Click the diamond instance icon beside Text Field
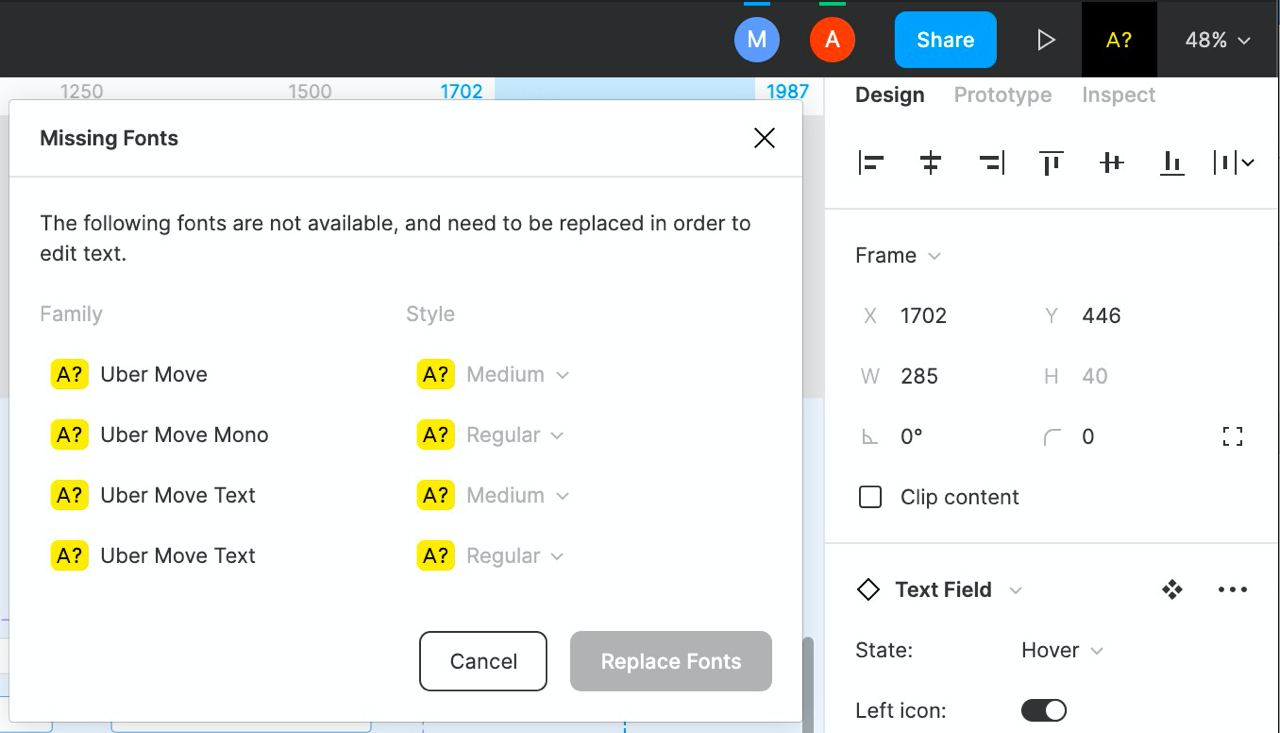The image size is (1280, 733). pyautogui.click(x=868, y=590)
